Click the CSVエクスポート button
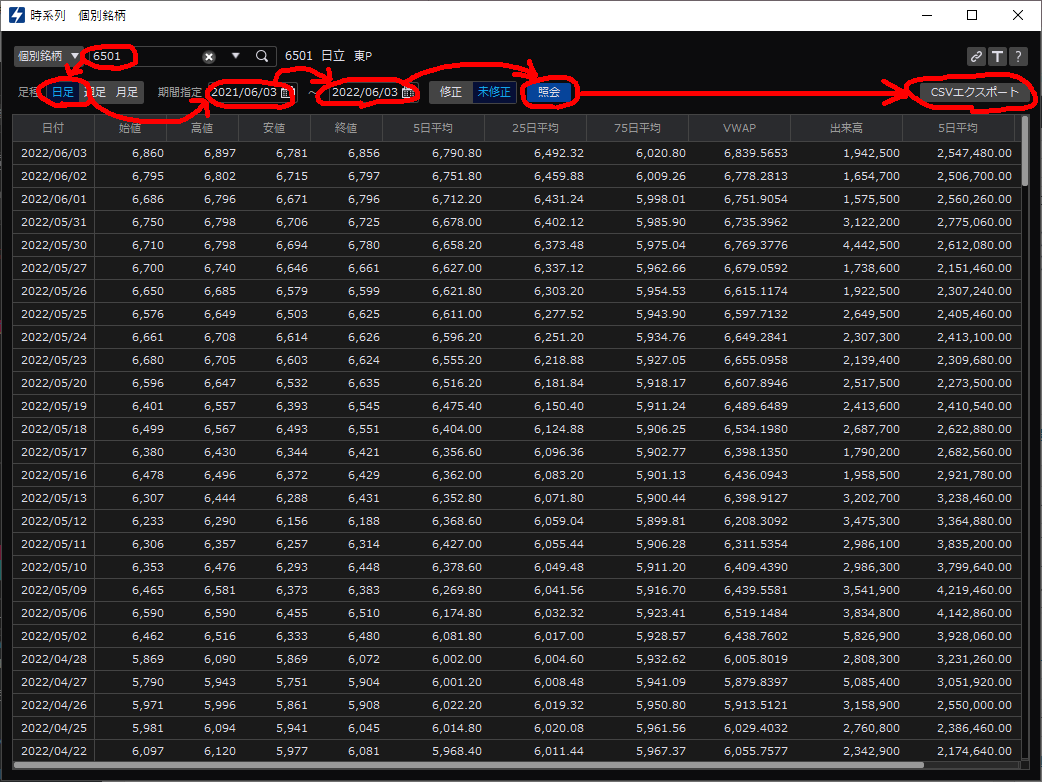The width and height of the screenshot is (1042, 782). click(973, 92)
